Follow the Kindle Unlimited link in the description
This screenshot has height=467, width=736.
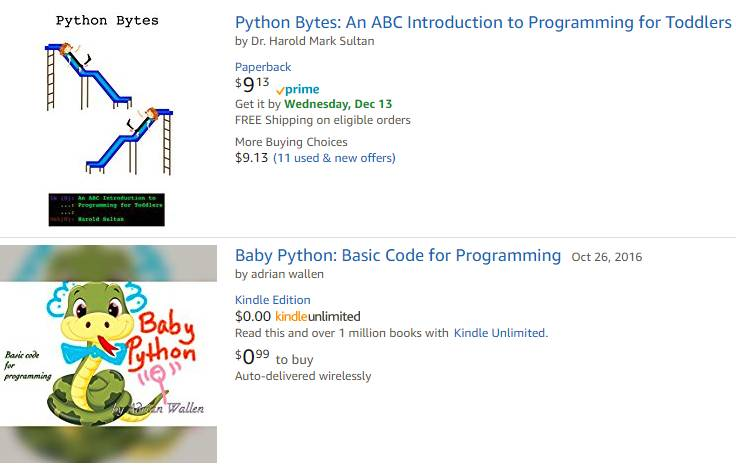click(x=499, y=333)
